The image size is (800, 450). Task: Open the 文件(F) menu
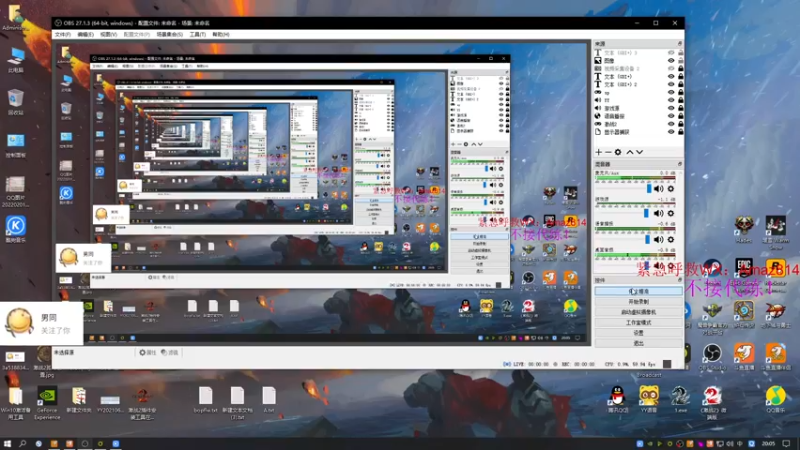63,35
